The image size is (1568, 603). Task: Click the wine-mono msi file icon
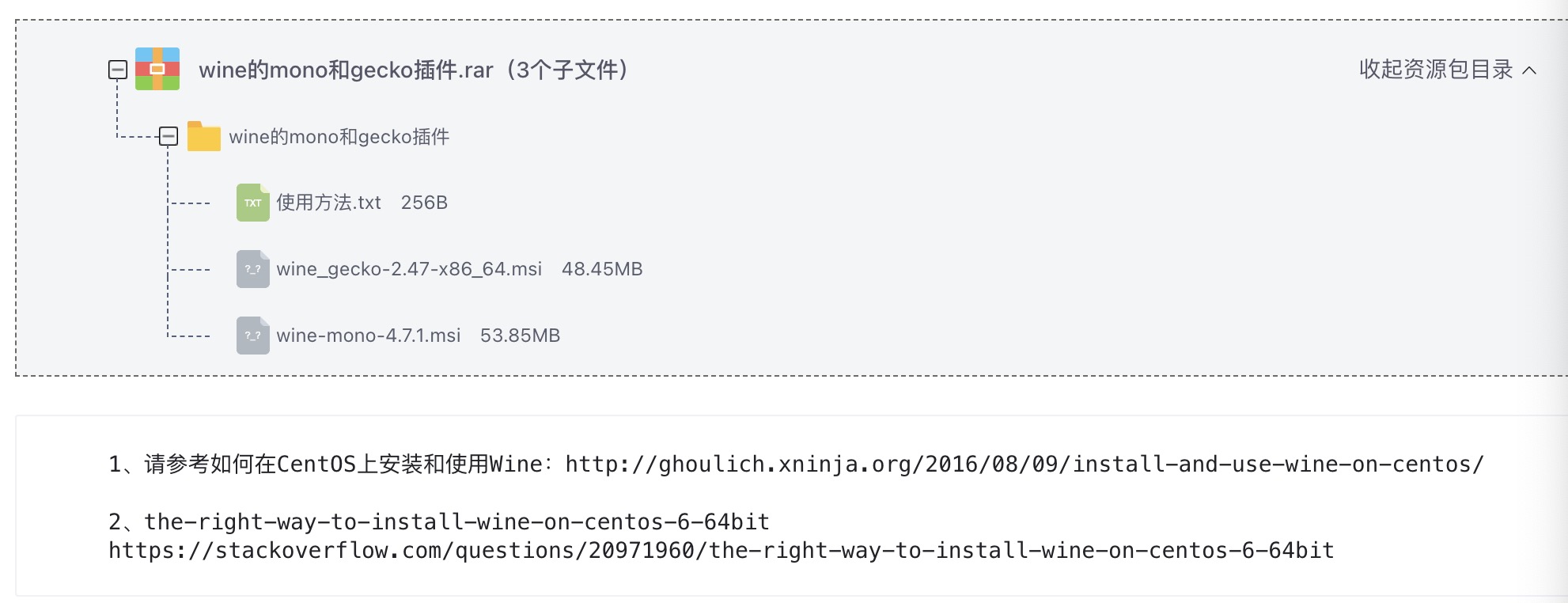(252, 336)
